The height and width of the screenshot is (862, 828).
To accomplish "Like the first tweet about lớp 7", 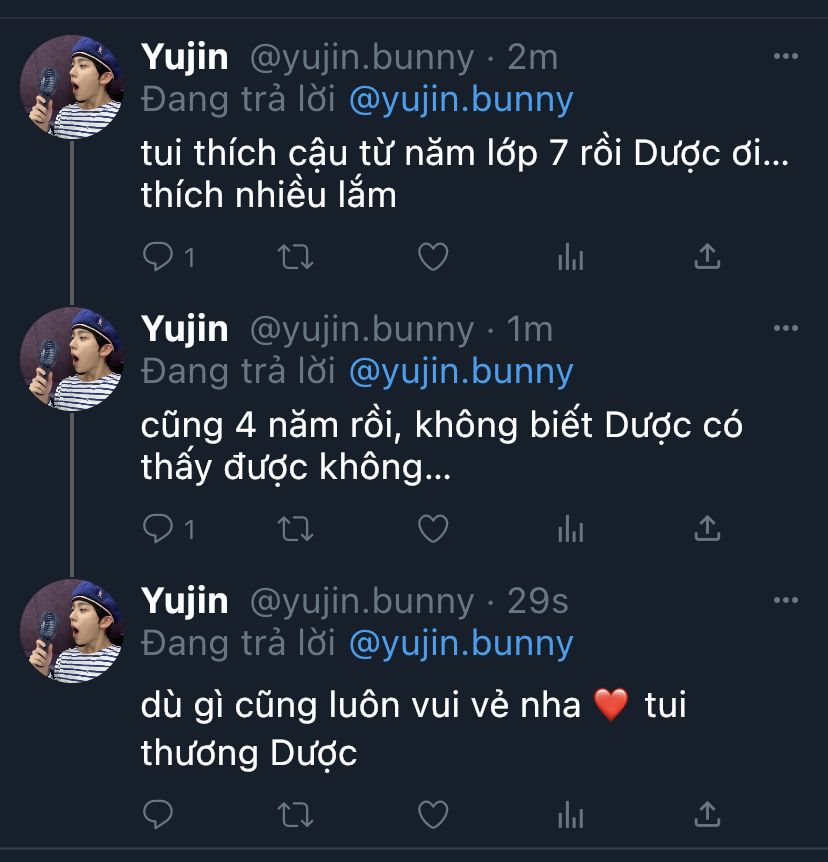I will [x=433, y=257].
